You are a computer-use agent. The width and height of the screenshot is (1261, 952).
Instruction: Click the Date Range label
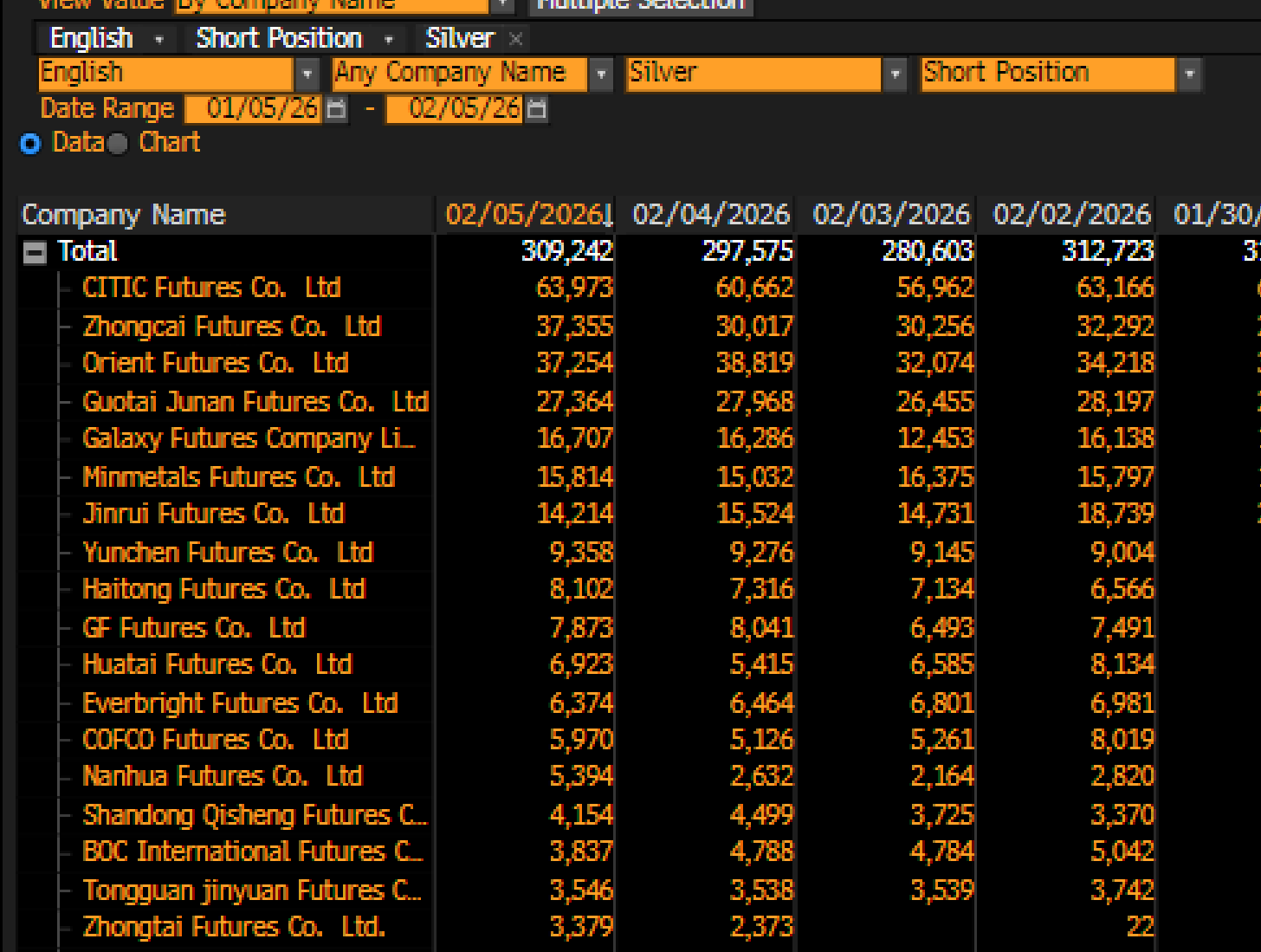coord(107,109)
